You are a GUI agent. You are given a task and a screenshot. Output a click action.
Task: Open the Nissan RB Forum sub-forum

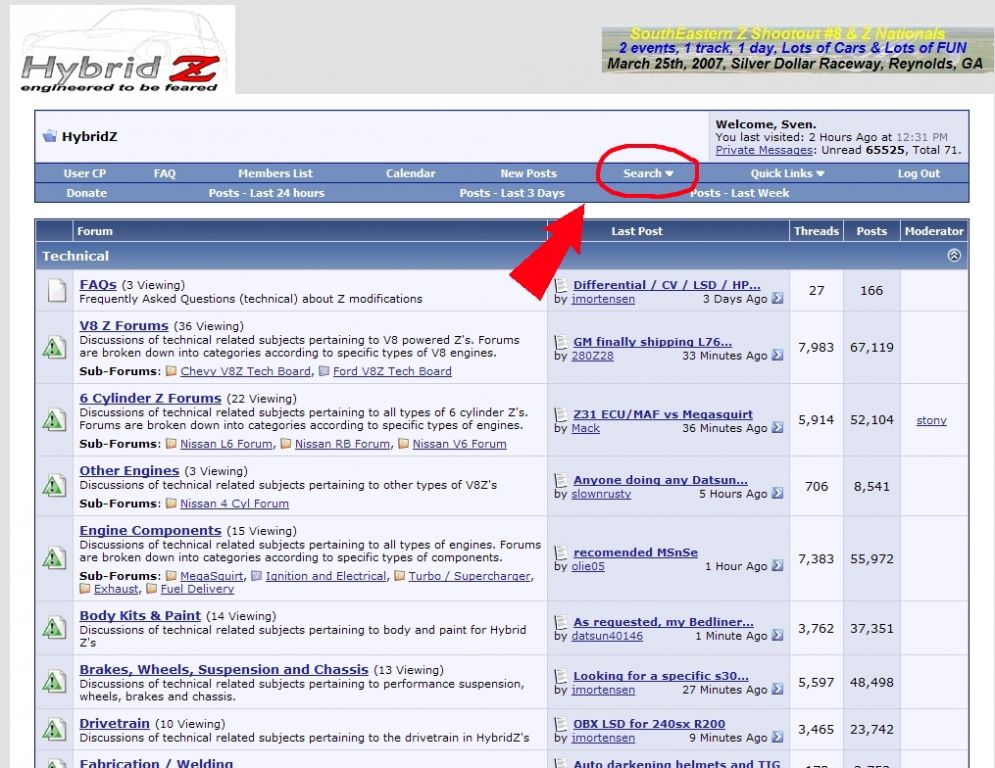[343, 444]
